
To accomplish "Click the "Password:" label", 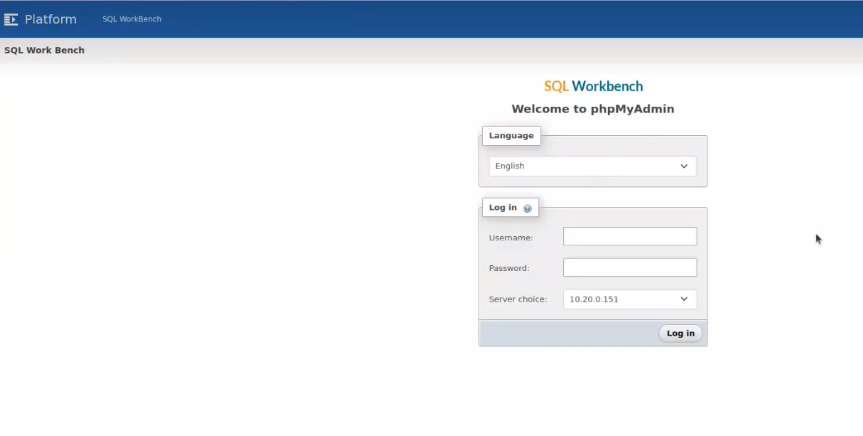I will [x=509, y=268].
